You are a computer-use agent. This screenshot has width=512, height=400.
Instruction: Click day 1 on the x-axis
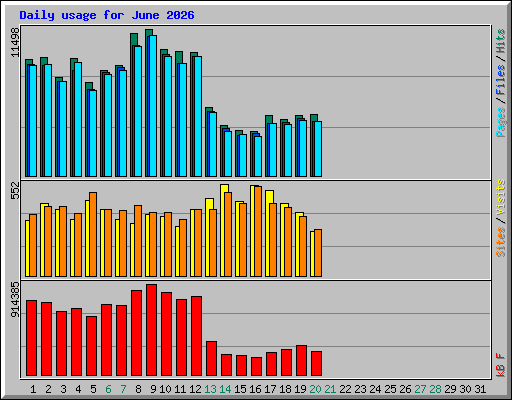click(x=33, y=389)
